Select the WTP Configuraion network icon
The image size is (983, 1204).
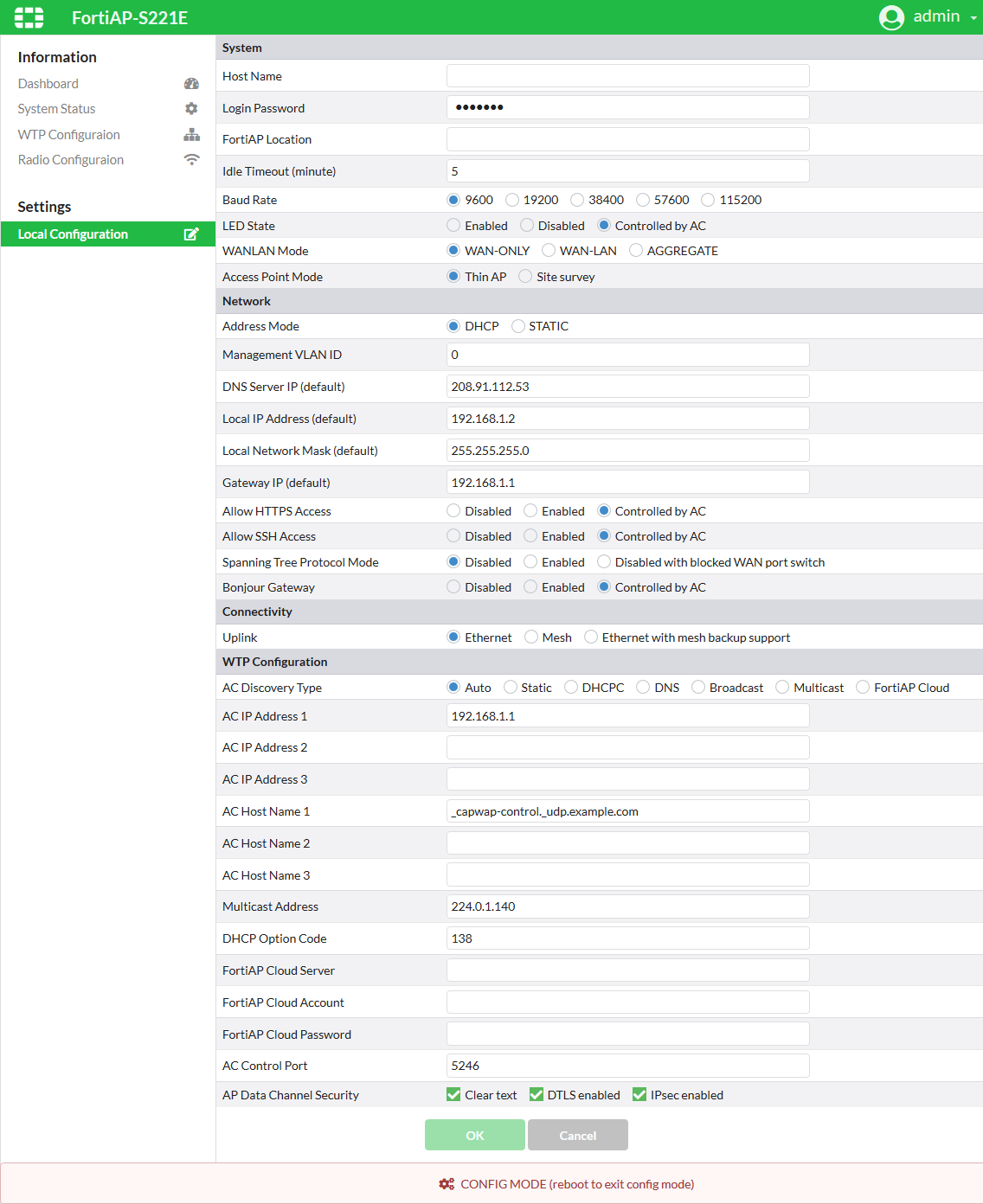click(x=191, y=134)
